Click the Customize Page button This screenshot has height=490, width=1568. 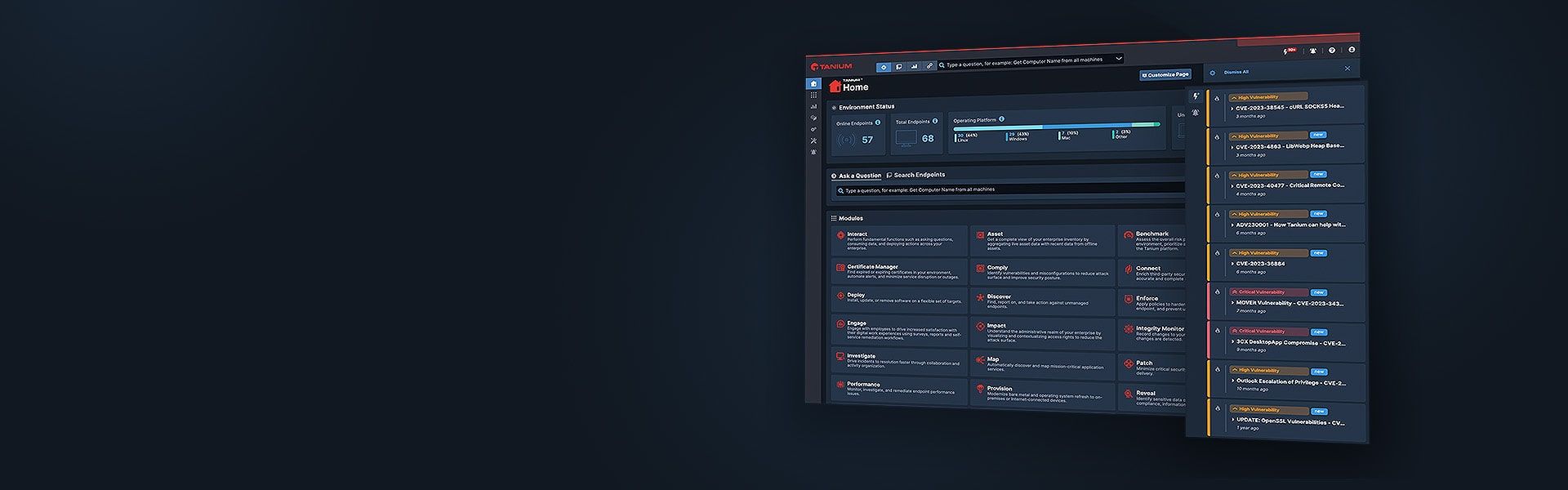coord(1165,74)
